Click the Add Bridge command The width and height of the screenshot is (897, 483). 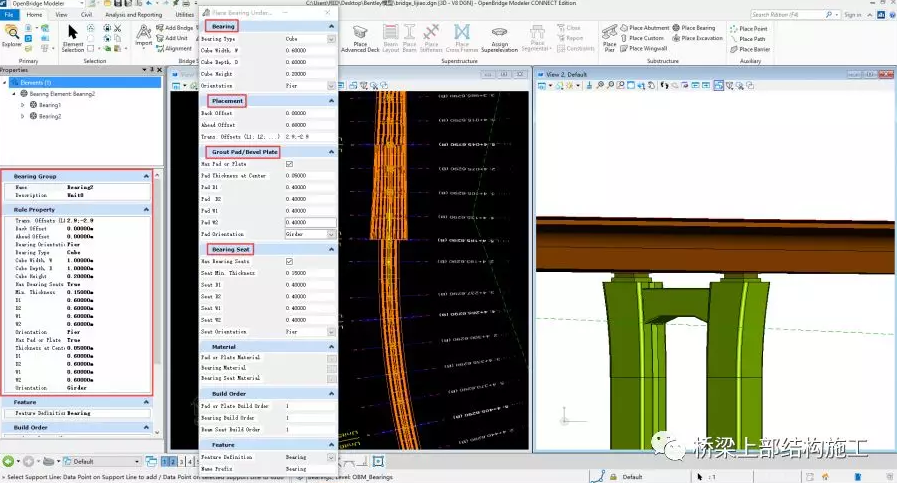(174, 27)
